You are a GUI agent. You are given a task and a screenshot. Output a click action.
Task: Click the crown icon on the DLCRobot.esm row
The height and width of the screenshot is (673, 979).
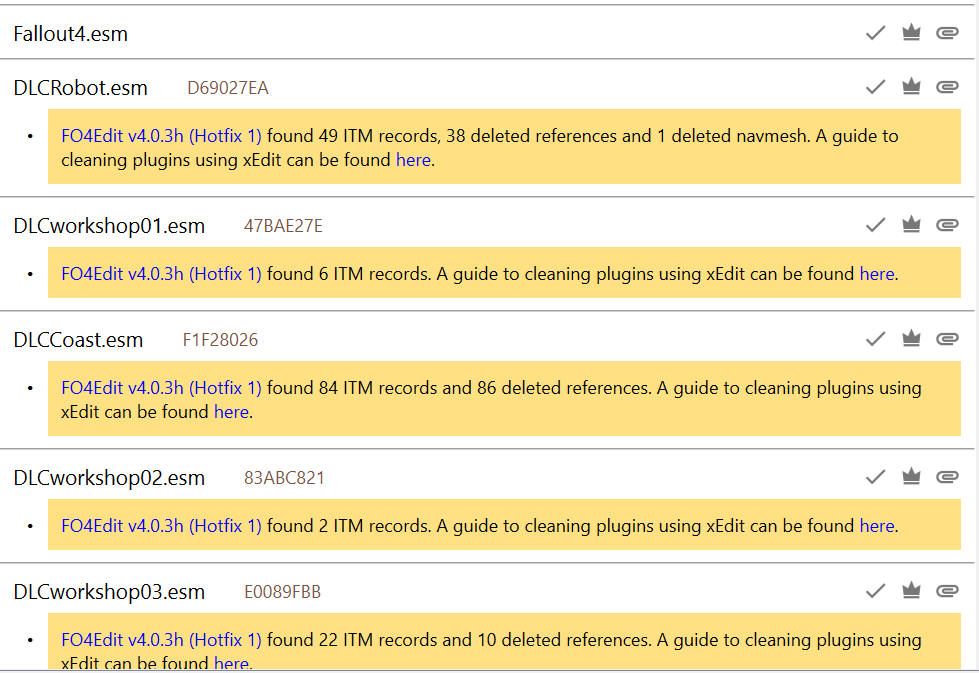tap(911, 87)
